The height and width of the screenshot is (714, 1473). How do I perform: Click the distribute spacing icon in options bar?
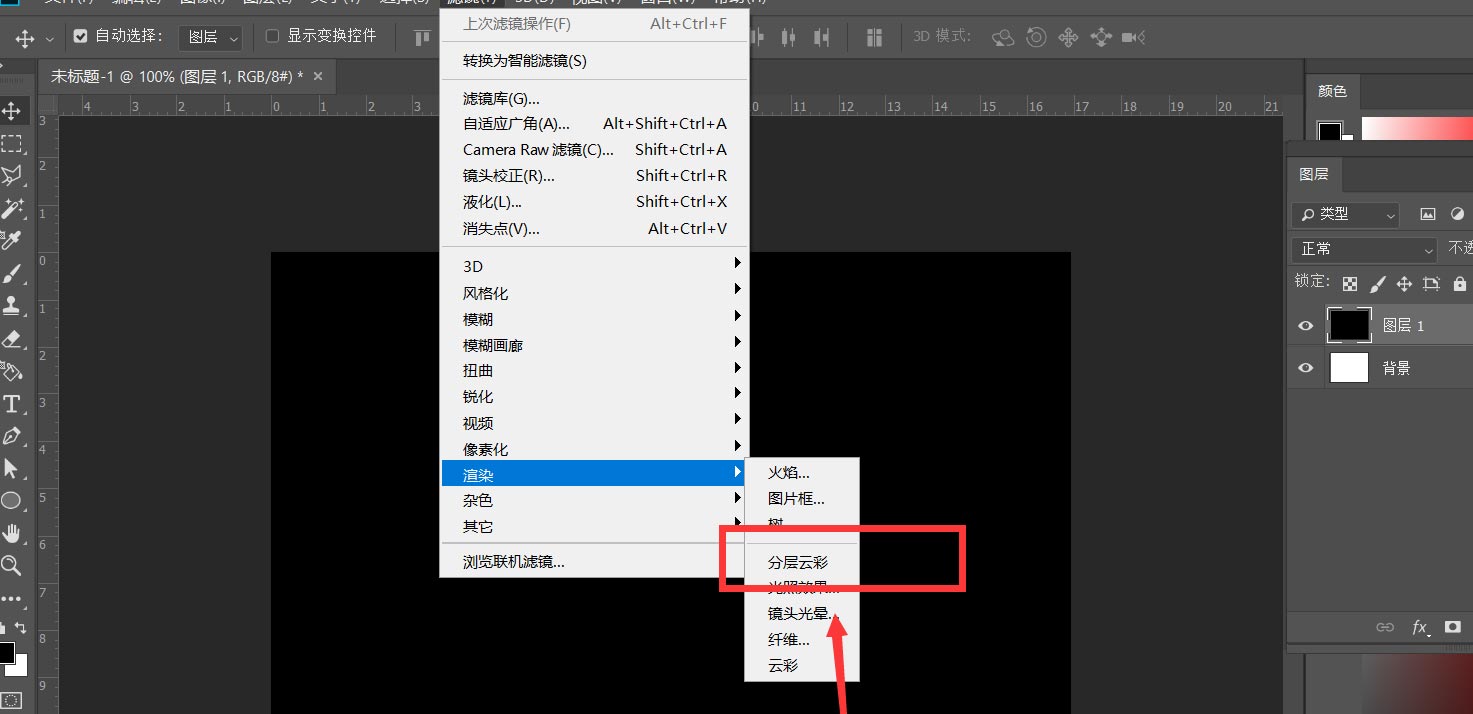coord(875,38)
